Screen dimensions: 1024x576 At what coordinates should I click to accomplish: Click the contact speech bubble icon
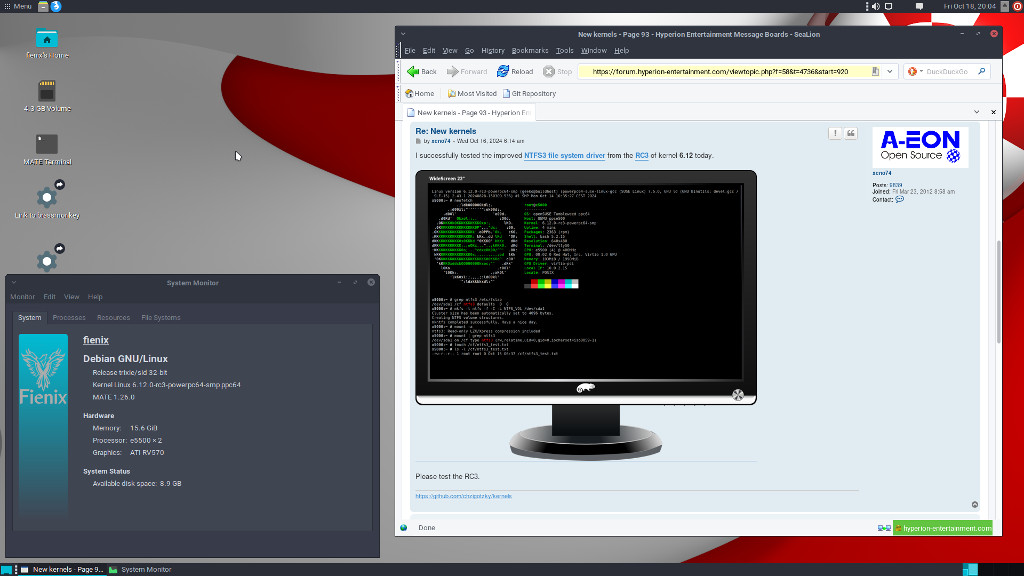tap(899, 199)
